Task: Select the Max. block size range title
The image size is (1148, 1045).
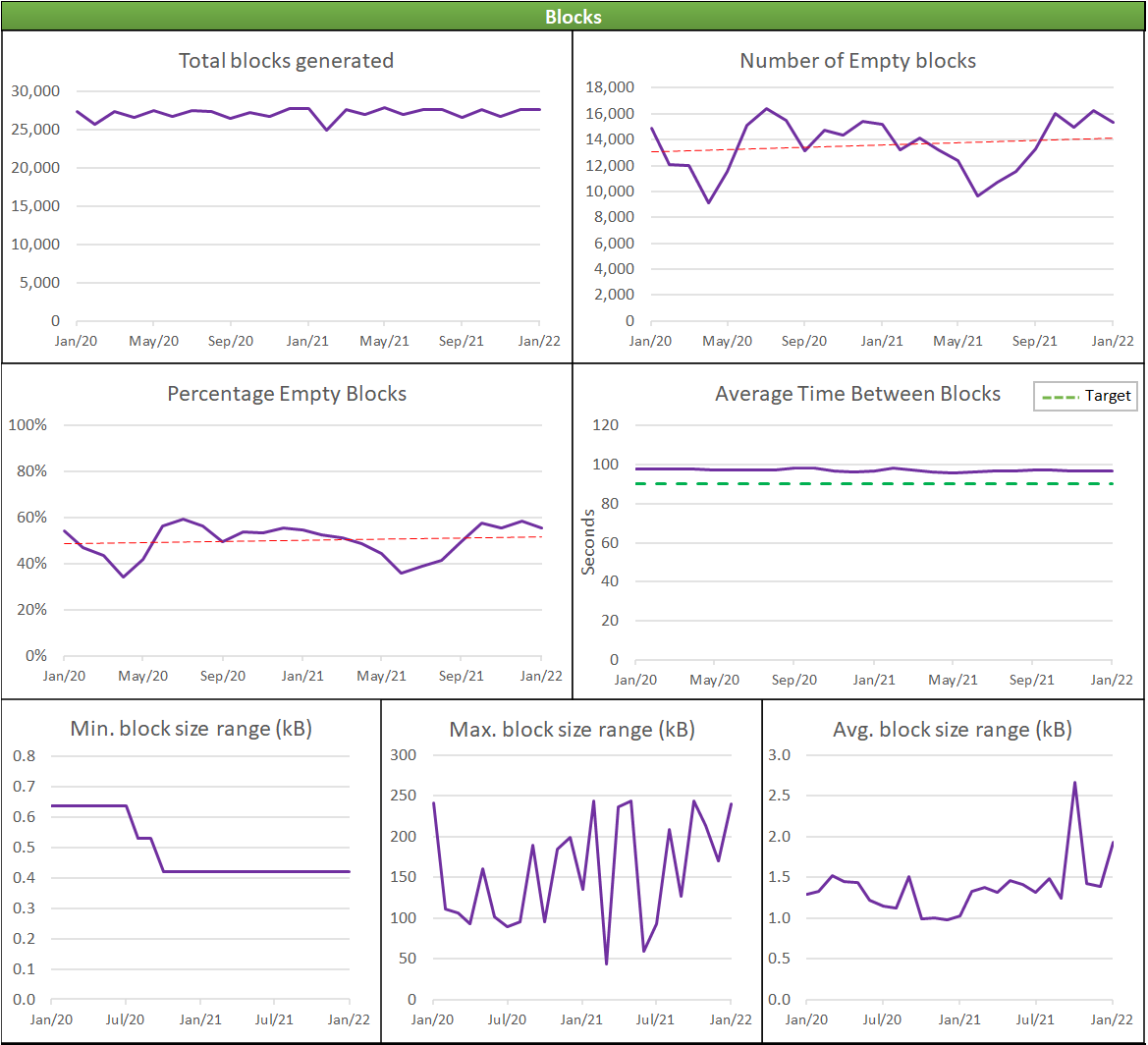Action: pos(572,730)
